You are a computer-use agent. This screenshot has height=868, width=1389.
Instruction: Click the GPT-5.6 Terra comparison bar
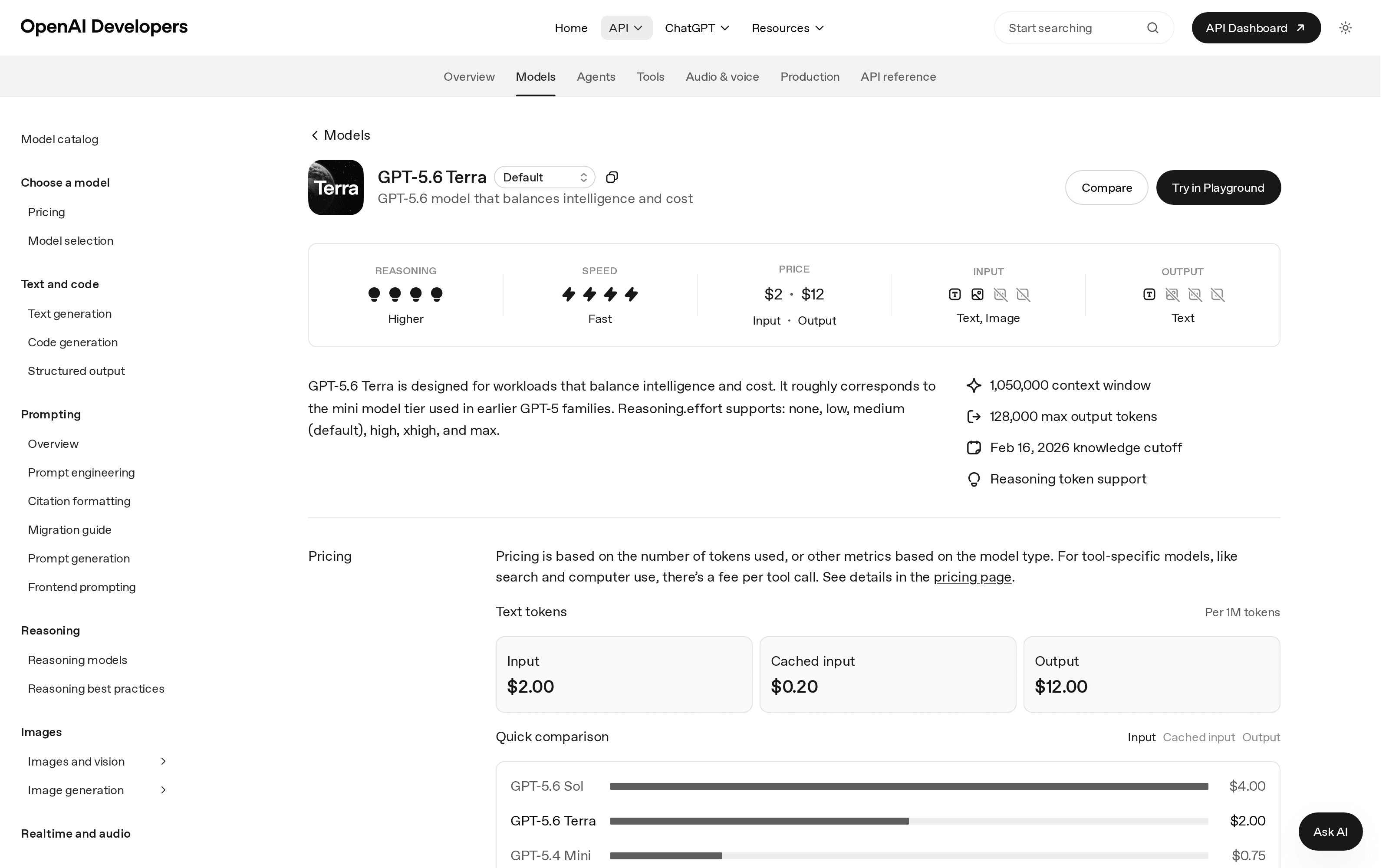coord(909,821)
